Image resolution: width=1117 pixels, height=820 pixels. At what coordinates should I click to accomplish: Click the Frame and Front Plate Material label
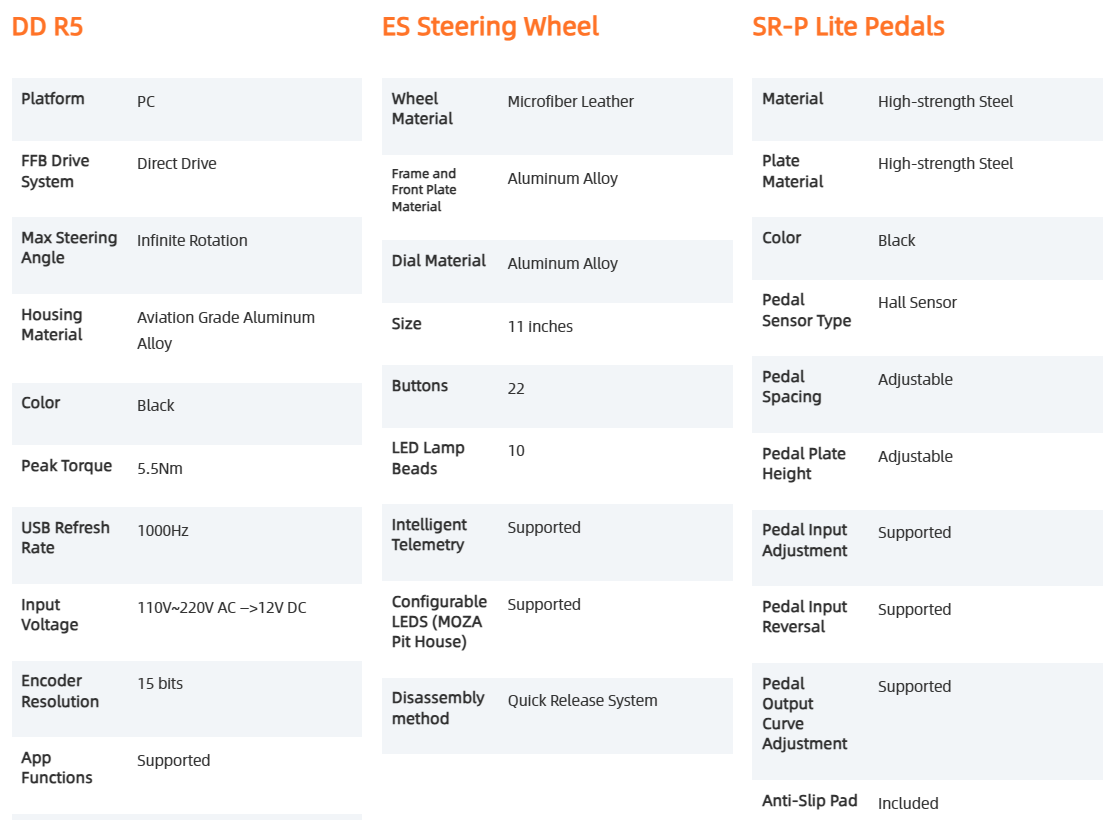coord(424,190)
